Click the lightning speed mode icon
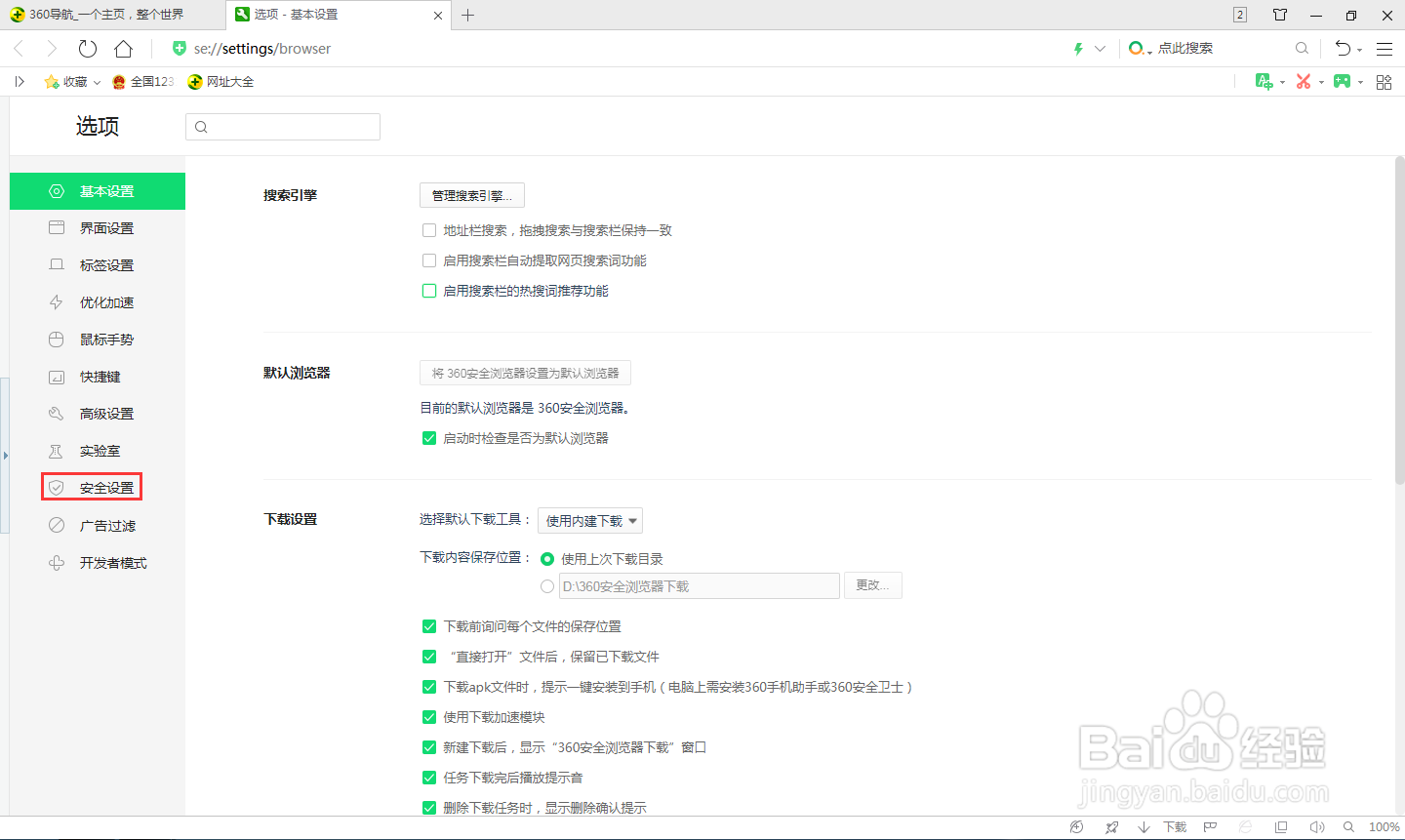1405x840 pixels. (1078, 49)
